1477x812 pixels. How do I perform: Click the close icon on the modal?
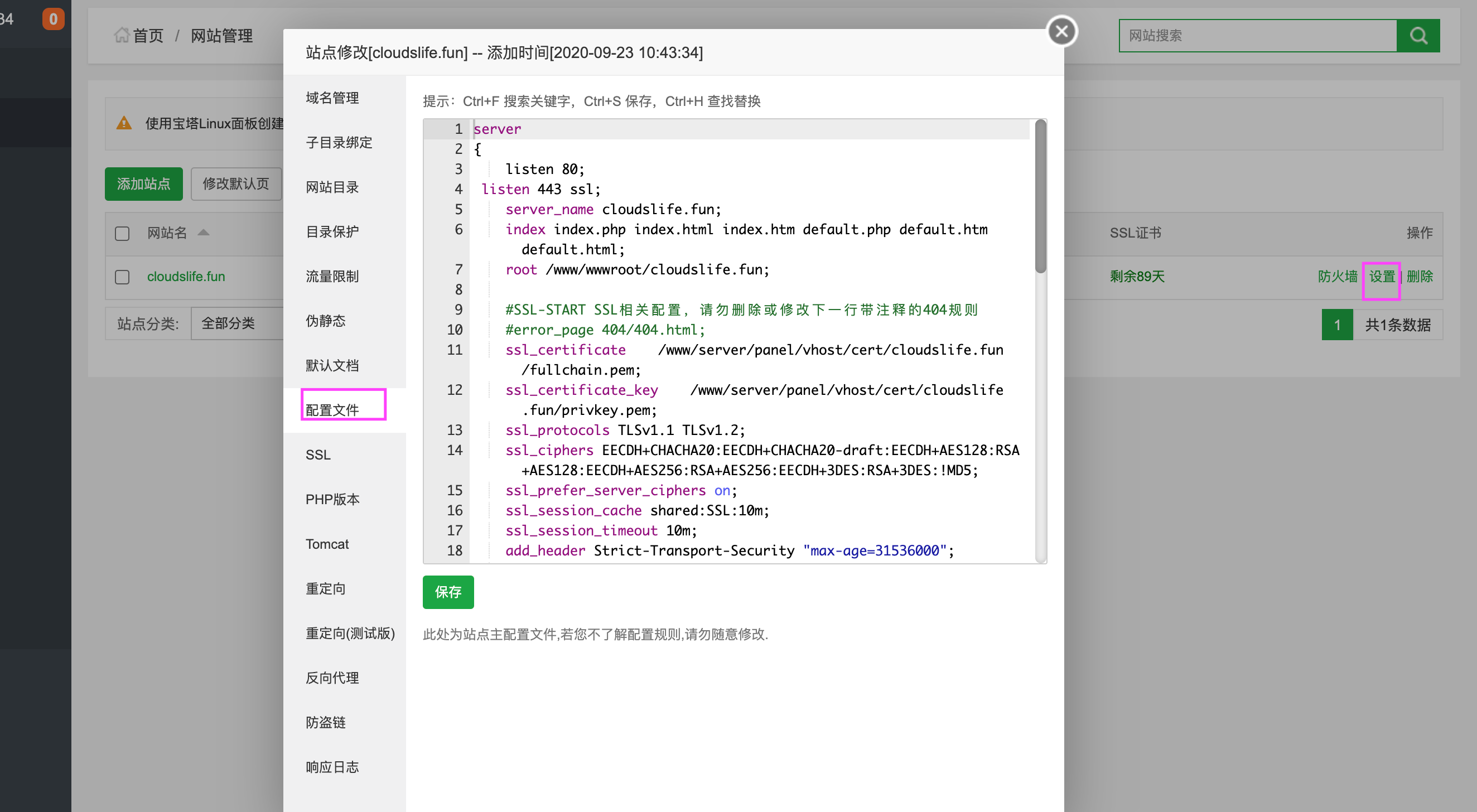[1060, 30]
